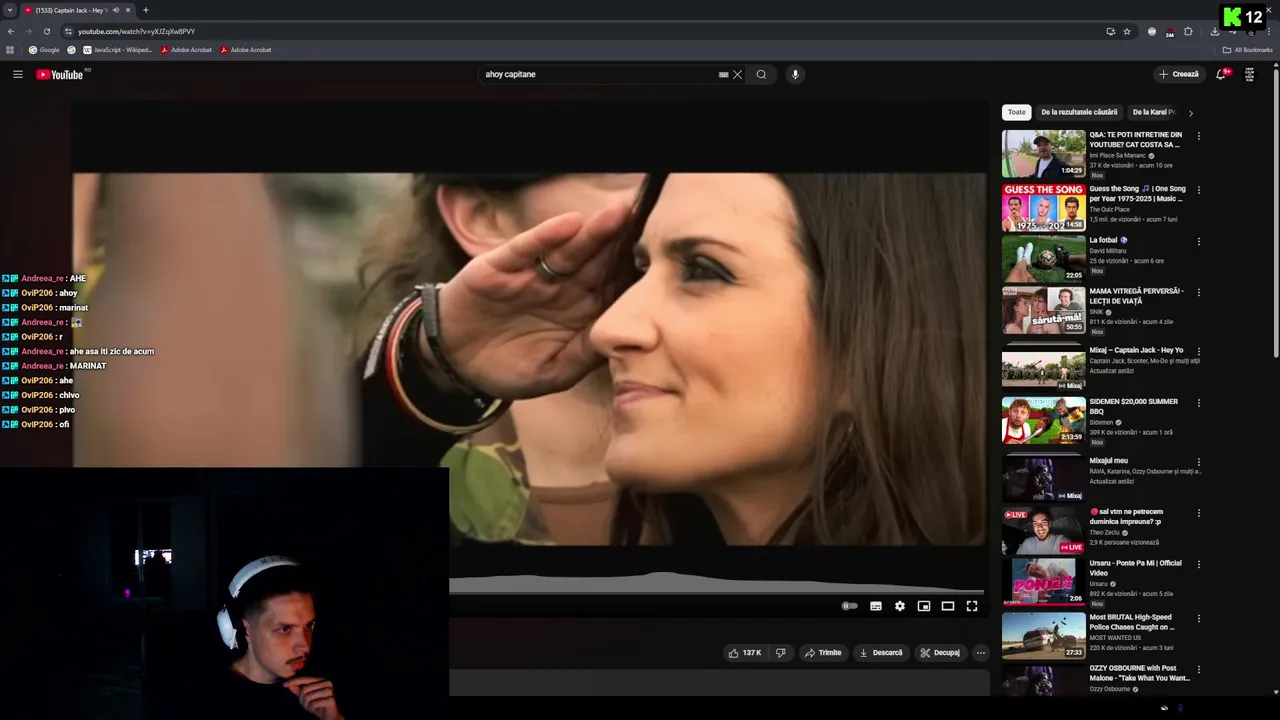Screen dimensions: 1280x720
Task: Open the on-screen keyboard icon in search box
Action: coord(723,74)
